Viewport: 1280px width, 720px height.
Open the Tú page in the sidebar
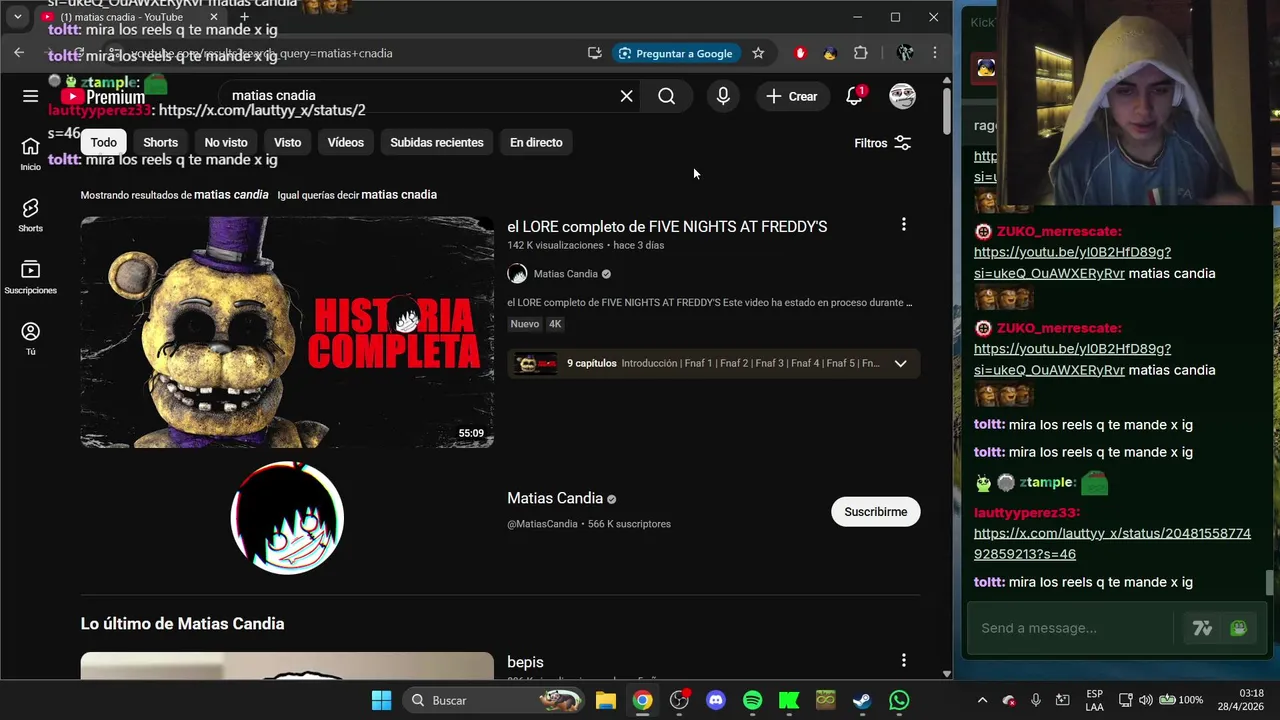[30, 339]
